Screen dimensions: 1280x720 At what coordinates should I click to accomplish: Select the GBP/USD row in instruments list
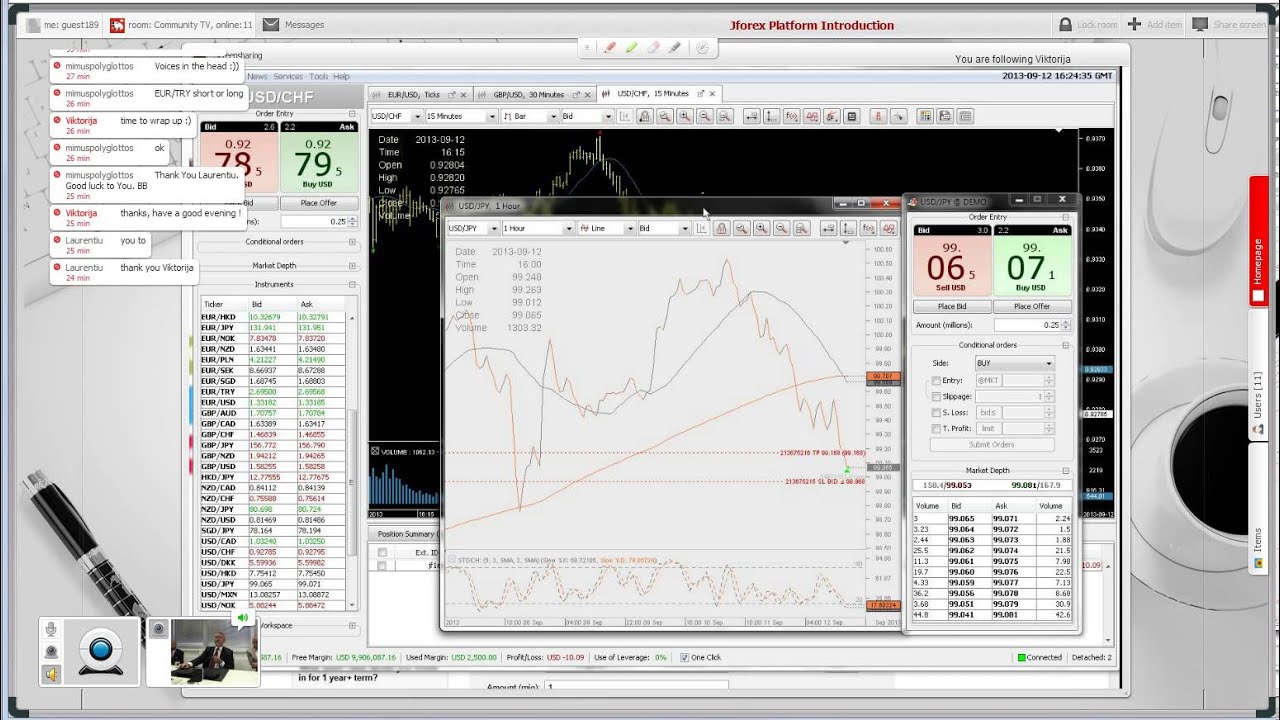point(273,467)
